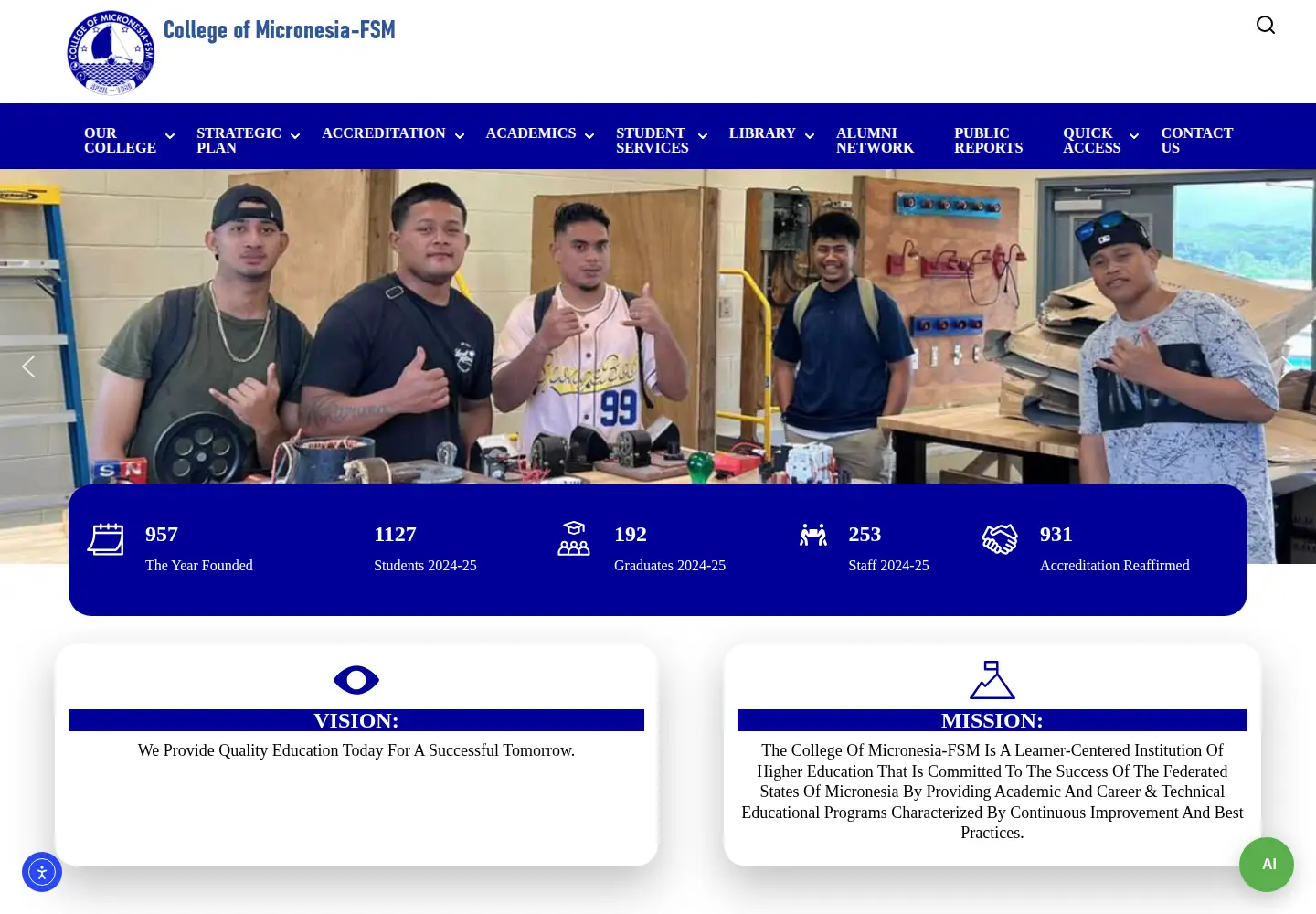Click the calendar icon beside Year Founded
The height and width of the screenshot is (914, 1316).
[x=106, y=539]
